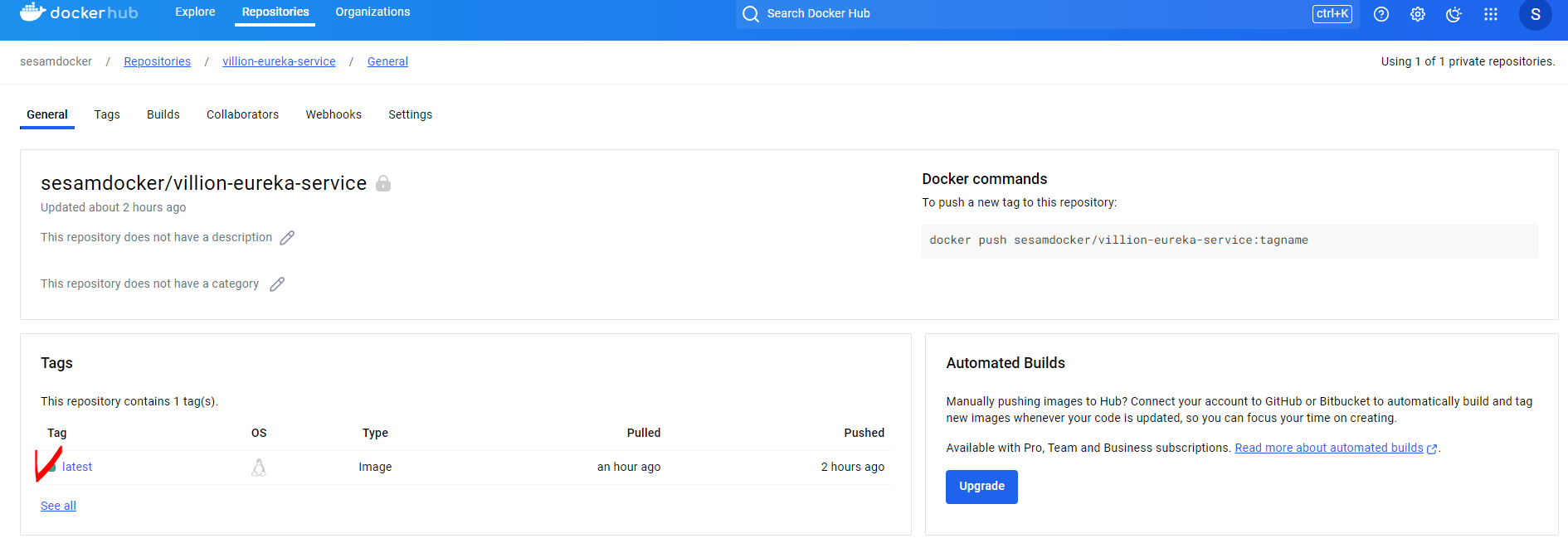Click the blue Upgrade button

(x=981, y=487)
